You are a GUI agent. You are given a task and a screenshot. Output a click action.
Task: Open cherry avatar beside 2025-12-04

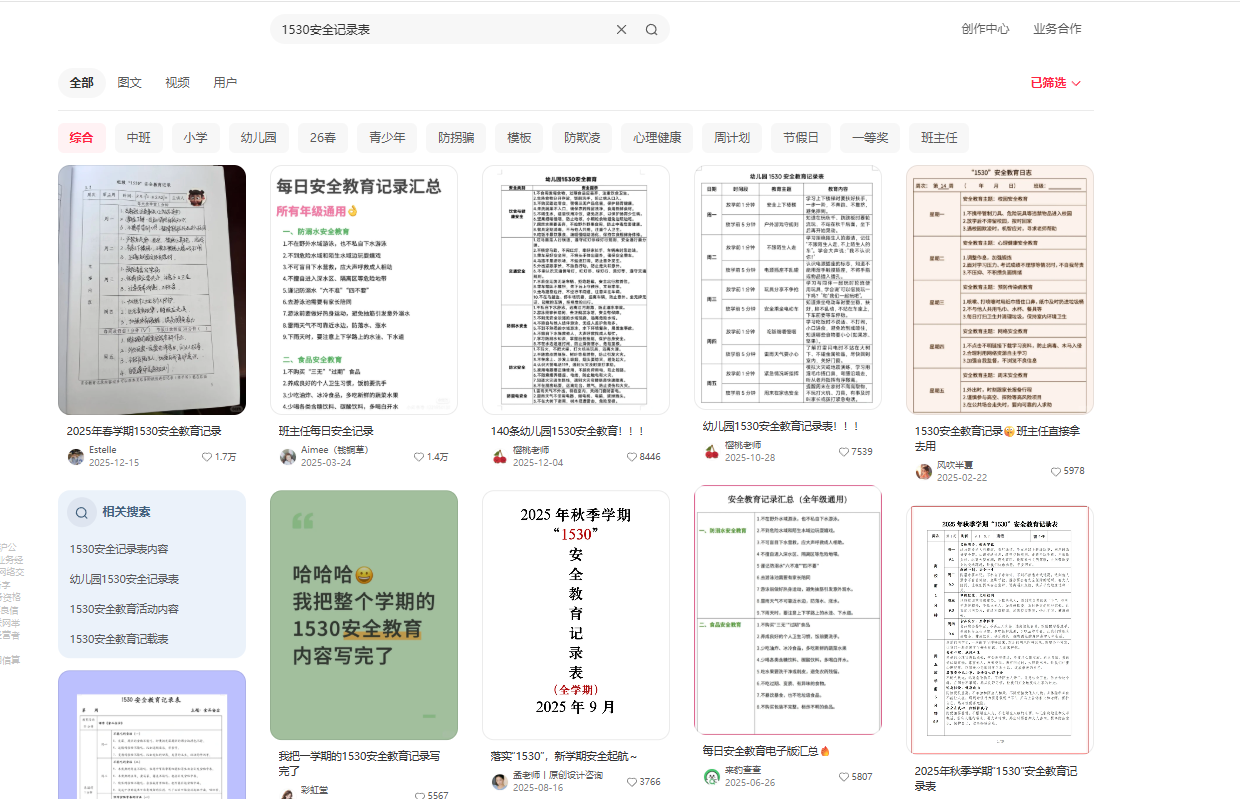click(x=500, y=457)
